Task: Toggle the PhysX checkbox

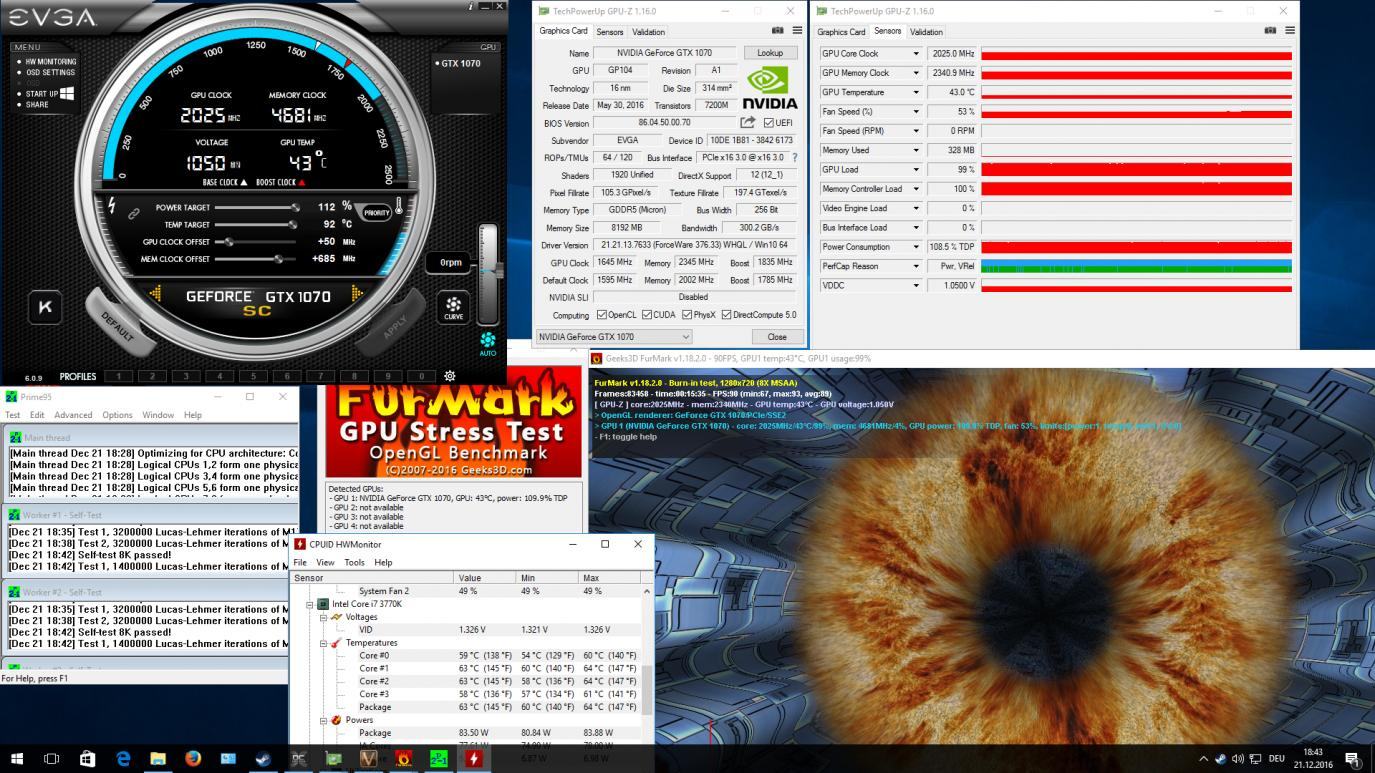Action: click(687, 315)
